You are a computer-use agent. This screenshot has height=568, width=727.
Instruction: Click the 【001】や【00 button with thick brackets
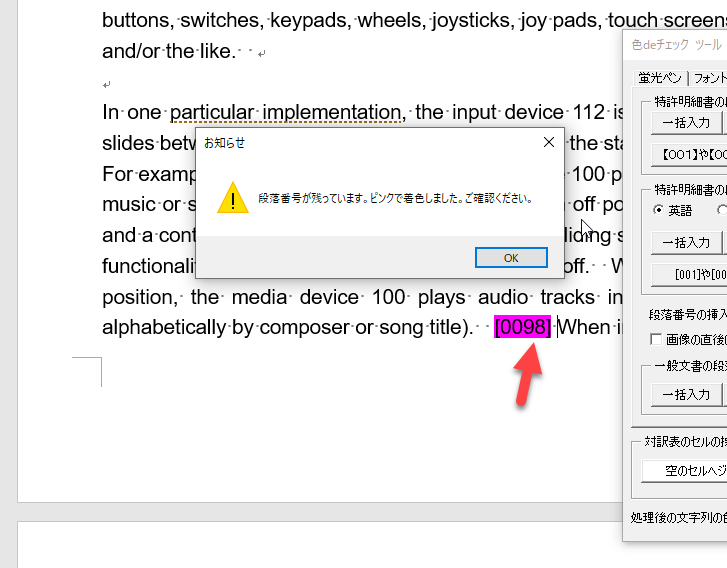pos(688,156)
